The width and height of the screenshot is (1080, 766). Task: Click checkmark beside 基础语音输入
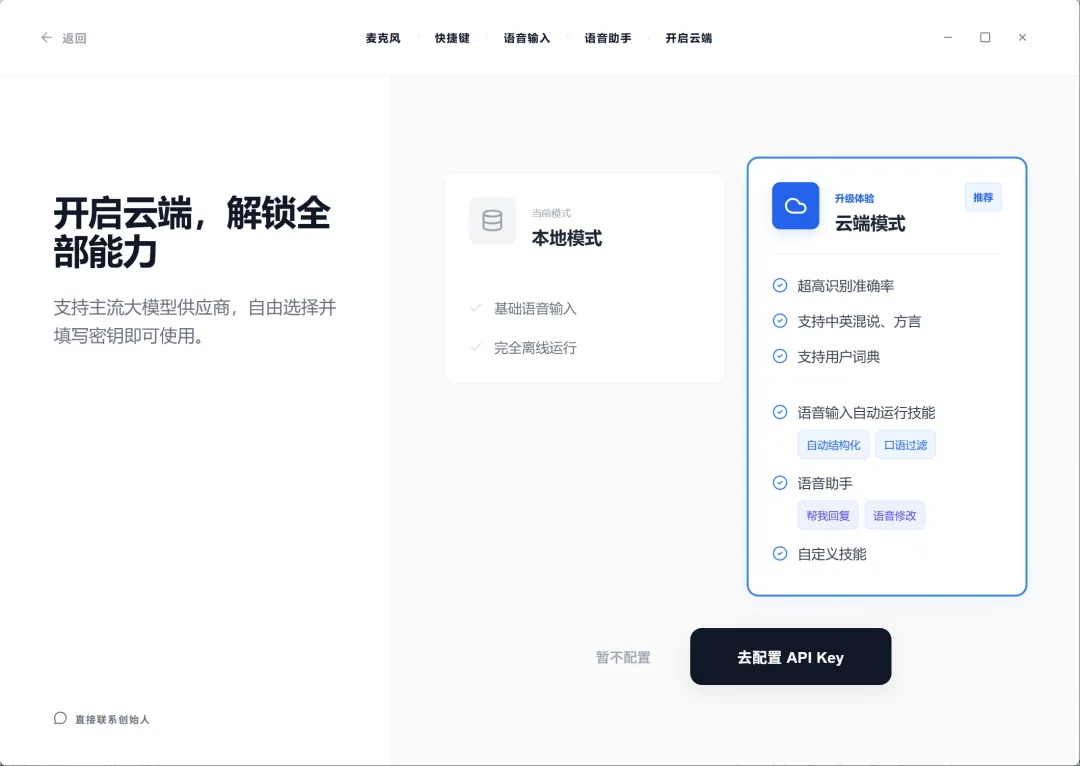tap(475, 308)
